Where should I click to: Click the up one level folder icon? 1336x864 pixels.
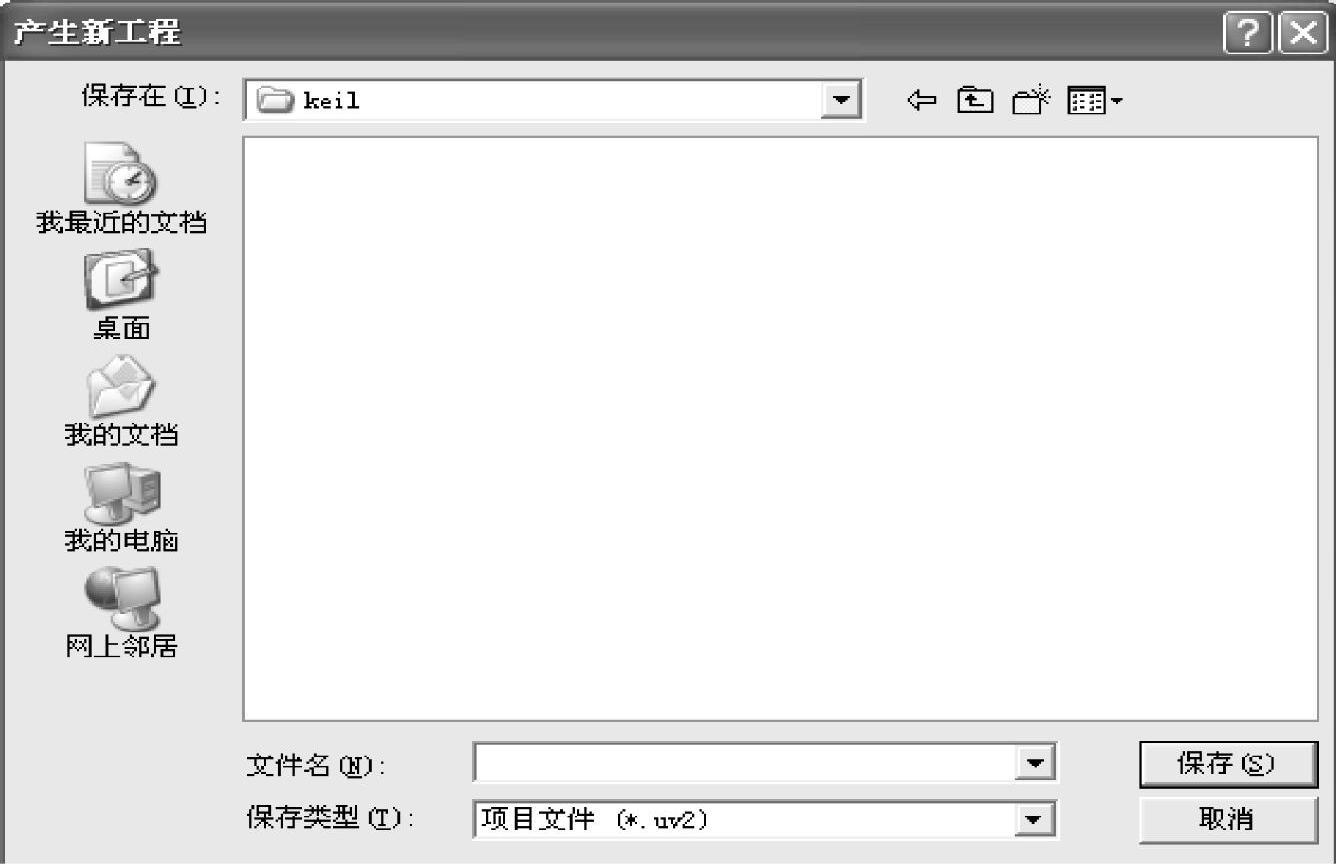[x=975, y=100]
